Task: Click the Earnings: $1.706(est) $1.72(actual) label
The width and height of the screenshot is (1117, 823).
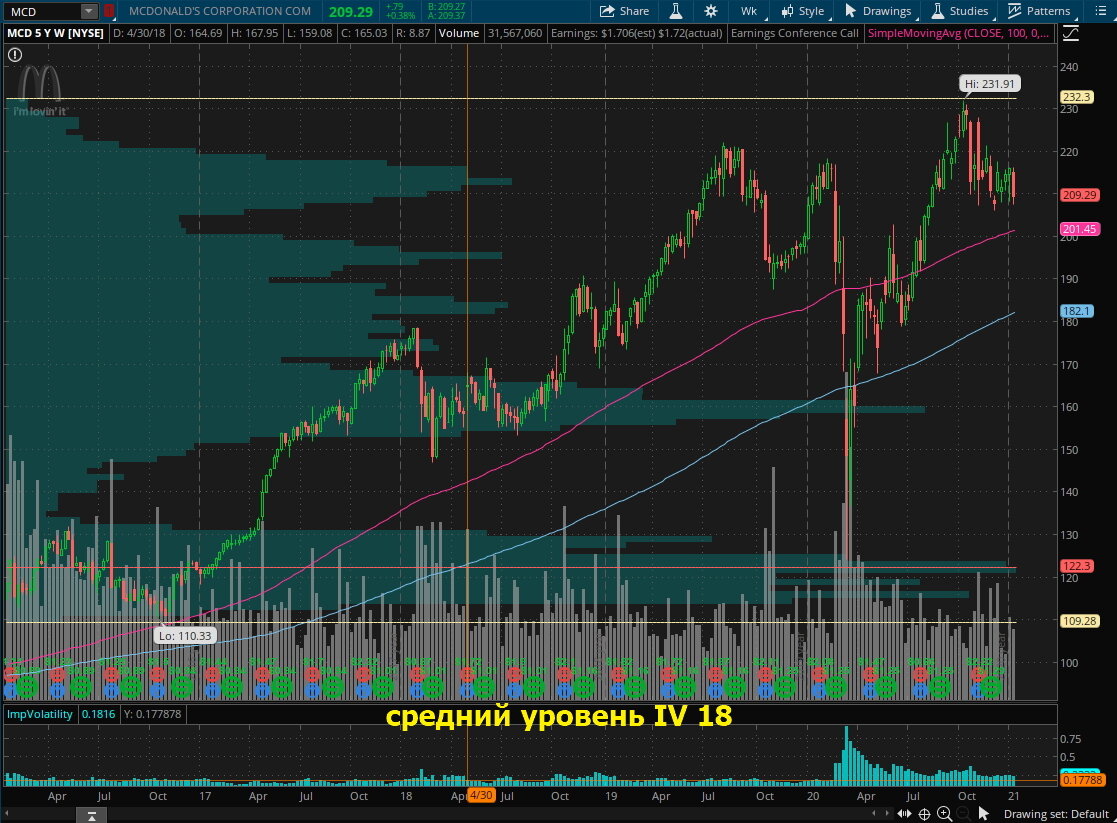Action: [x=636, y=33]
